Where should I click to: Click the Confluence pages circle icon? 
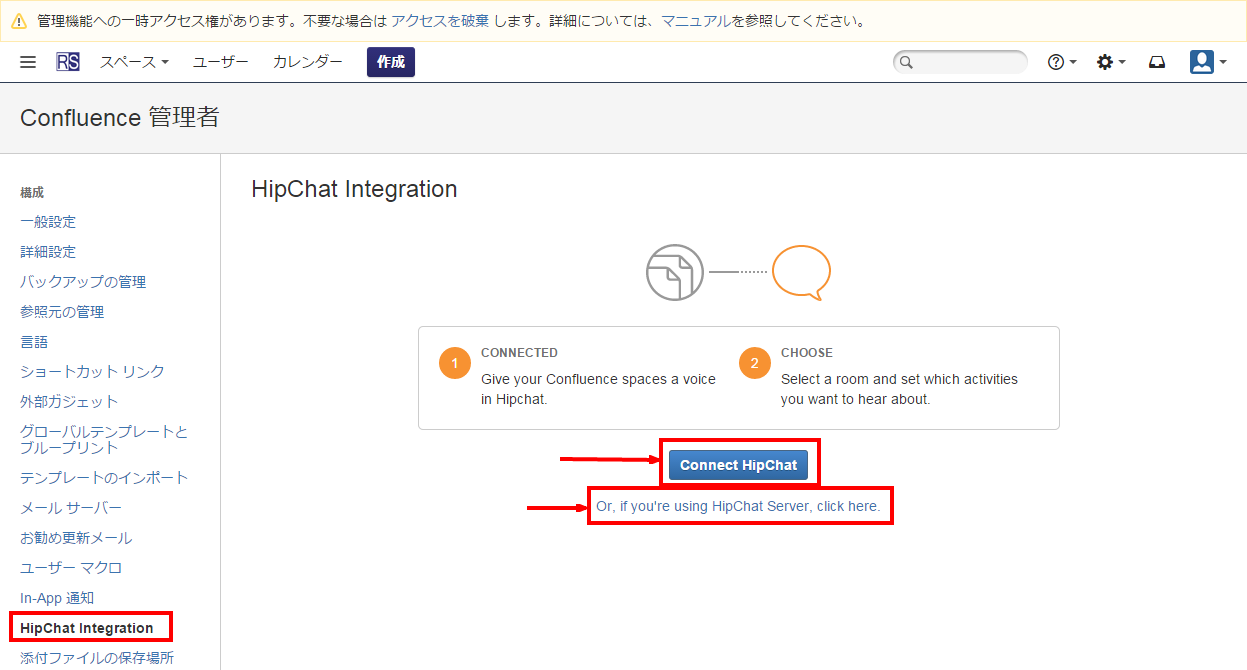pos(675,272)
